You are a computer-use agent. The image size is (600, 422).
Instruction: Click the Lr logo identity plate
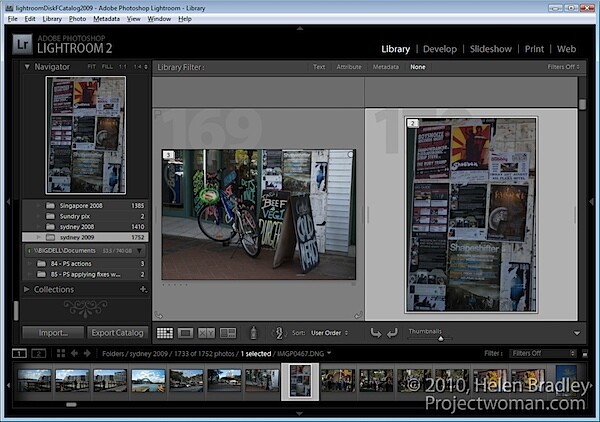tap(22, 44)
